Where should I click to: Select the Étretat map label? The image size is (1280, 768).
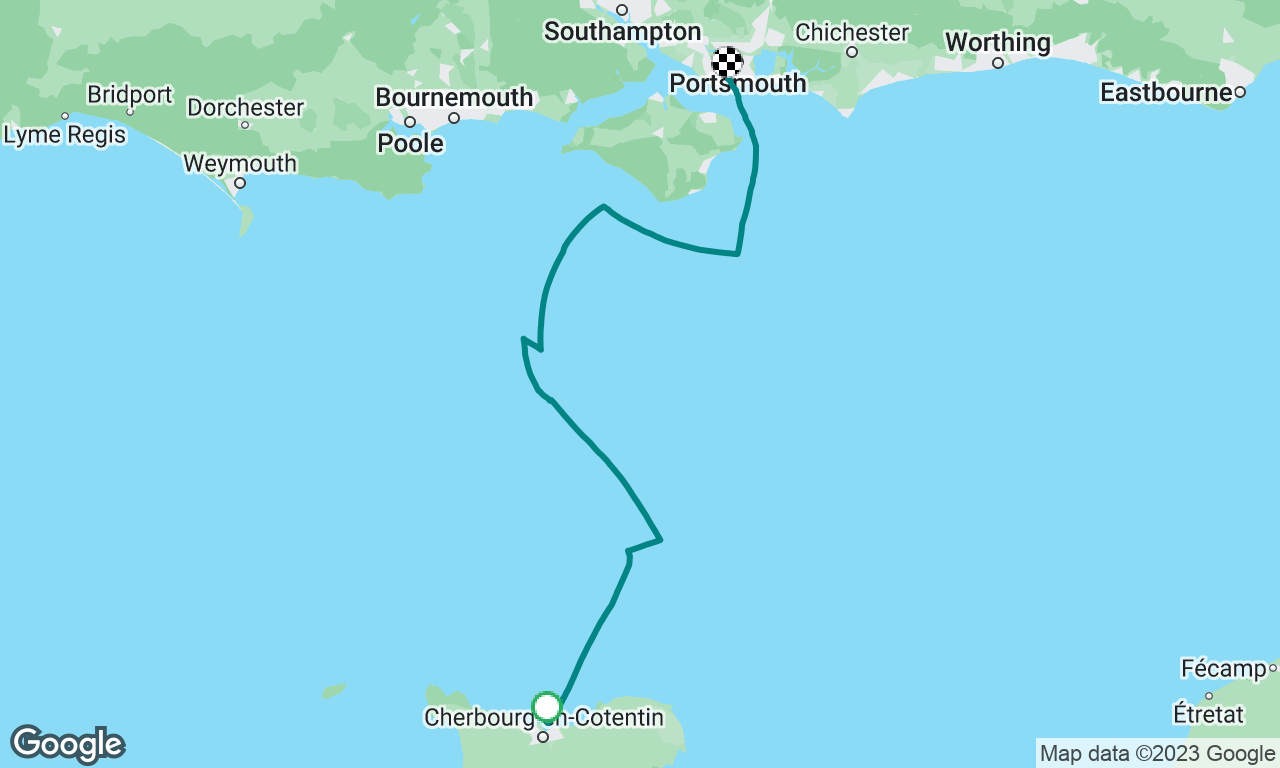[1208, 714]
